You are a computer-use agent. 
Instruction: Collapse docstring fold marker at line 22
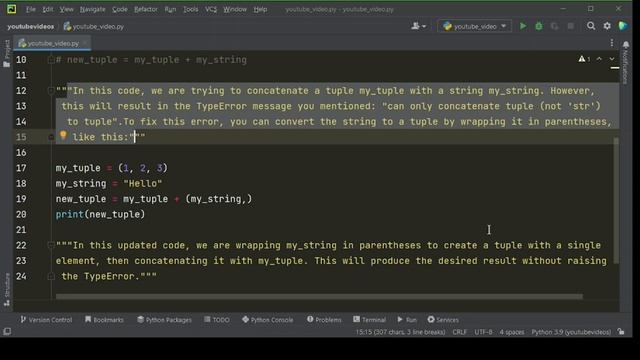coord(51,245)
